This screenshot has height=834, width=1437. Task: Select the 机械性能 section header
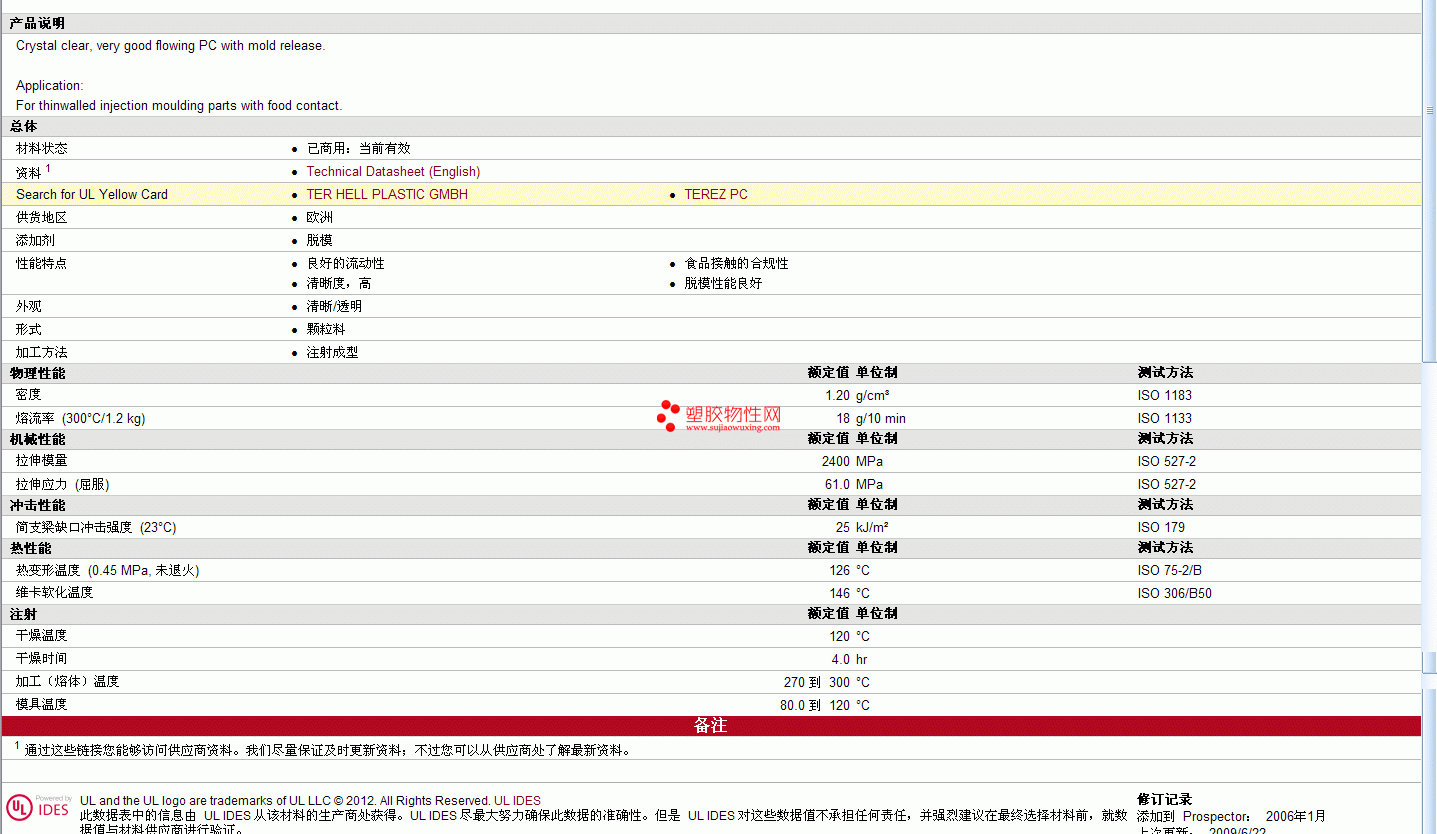[37, 439]
